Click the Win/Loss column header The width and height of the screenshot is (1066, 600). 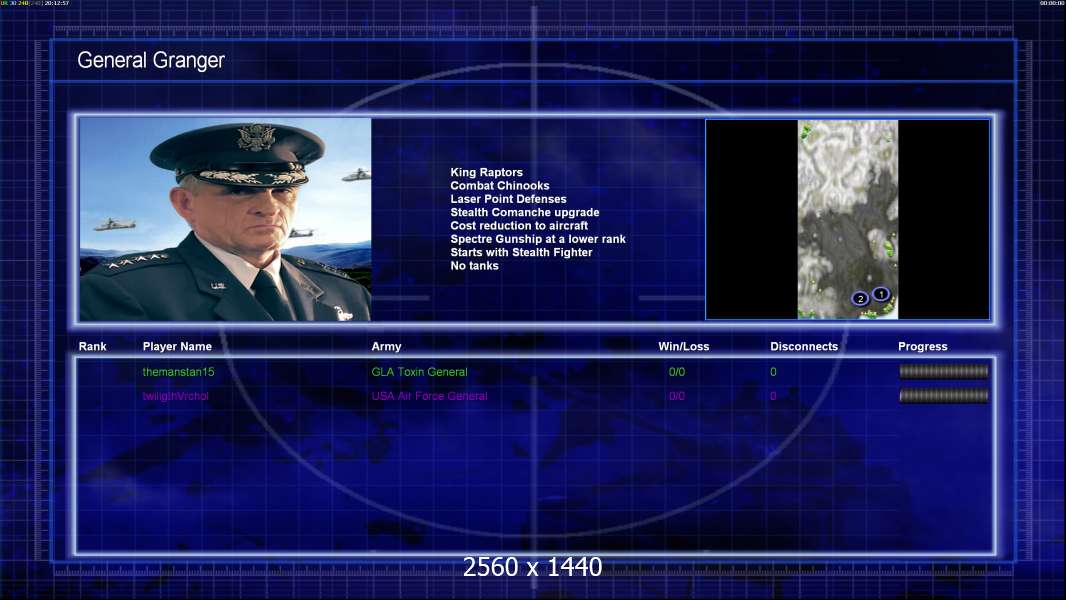coord(683,347)
